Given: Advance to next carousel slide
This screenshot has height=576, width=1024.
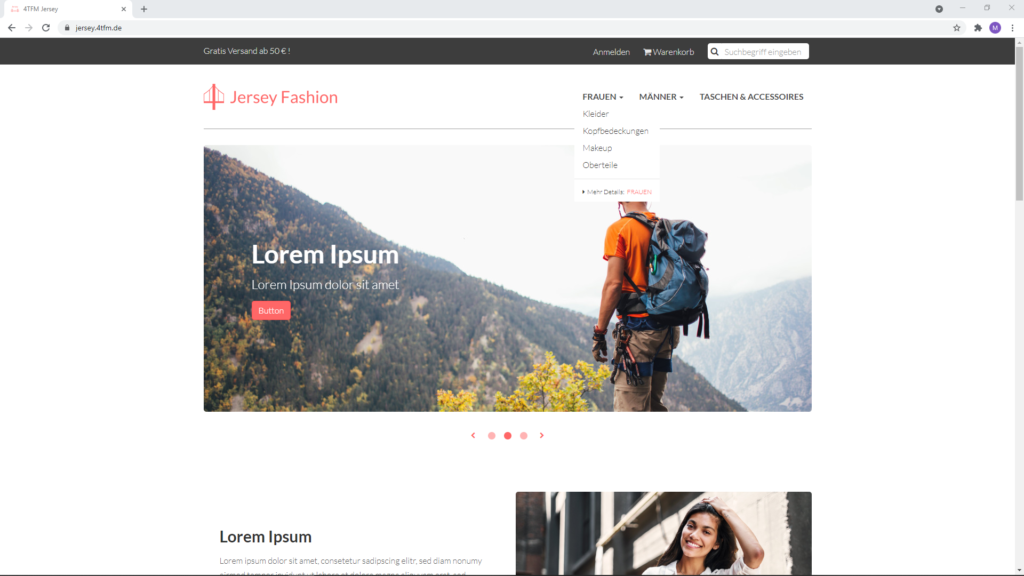Looking at the screenshot, I should [x=542, y=436].
